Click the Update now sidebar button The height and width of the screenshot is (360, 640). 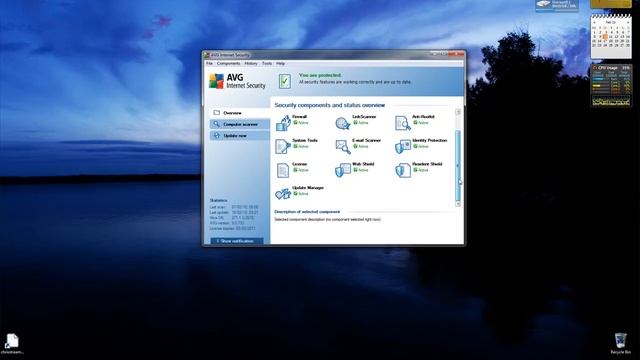pyautogui.click(x=240, y=136)
